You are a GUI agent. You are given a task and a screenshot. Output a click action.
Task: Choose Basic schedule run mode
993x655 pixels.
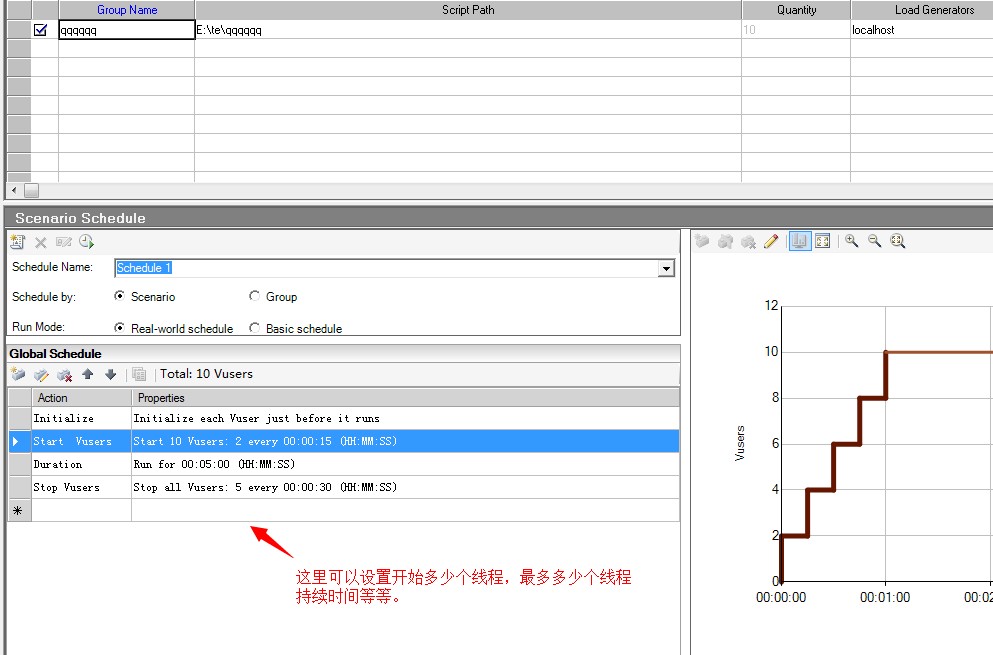click(x=255, y=328)
